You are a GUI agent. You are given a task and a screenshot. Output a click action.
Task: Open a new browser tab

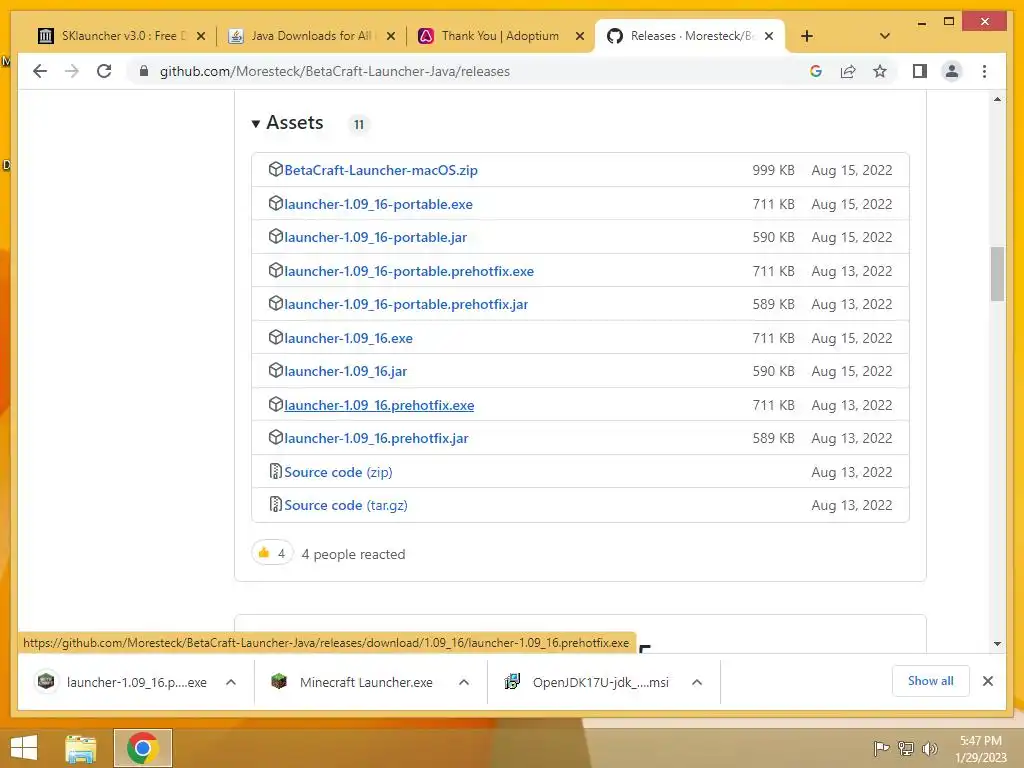pyautogui.click(x=807, y=36)
